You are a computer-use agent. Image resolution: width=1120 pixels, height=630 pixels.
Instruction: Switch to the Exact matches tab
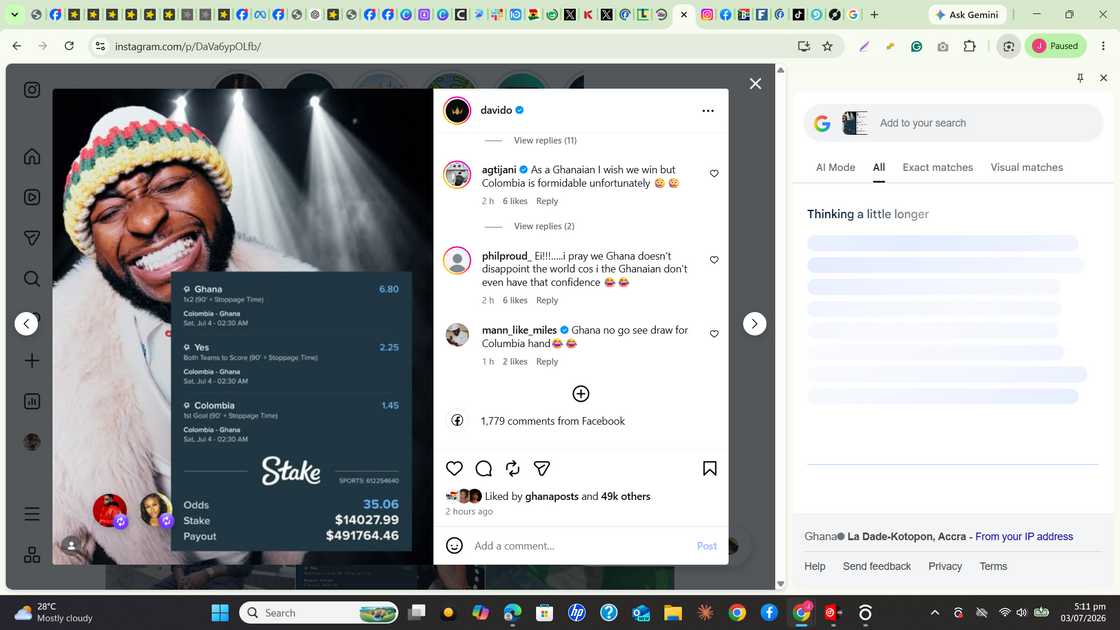pos(937,167)
